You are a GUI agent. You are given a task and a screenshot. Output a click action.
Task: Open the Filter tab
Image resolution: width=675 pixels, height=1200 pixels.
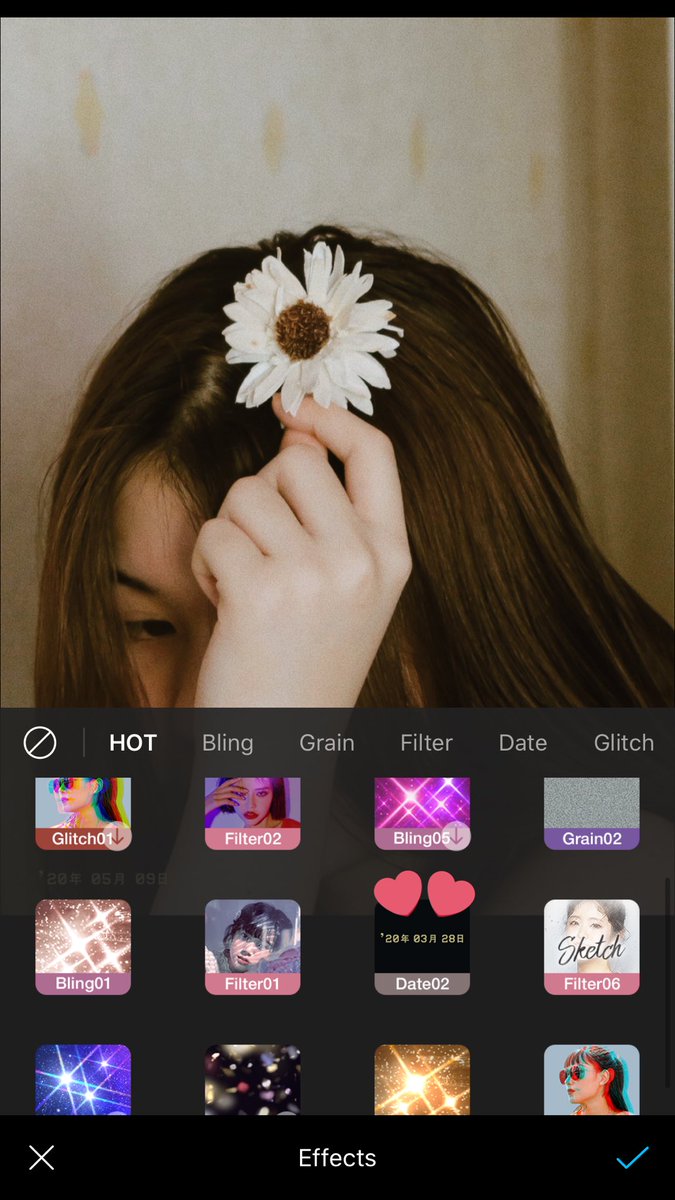427,743
